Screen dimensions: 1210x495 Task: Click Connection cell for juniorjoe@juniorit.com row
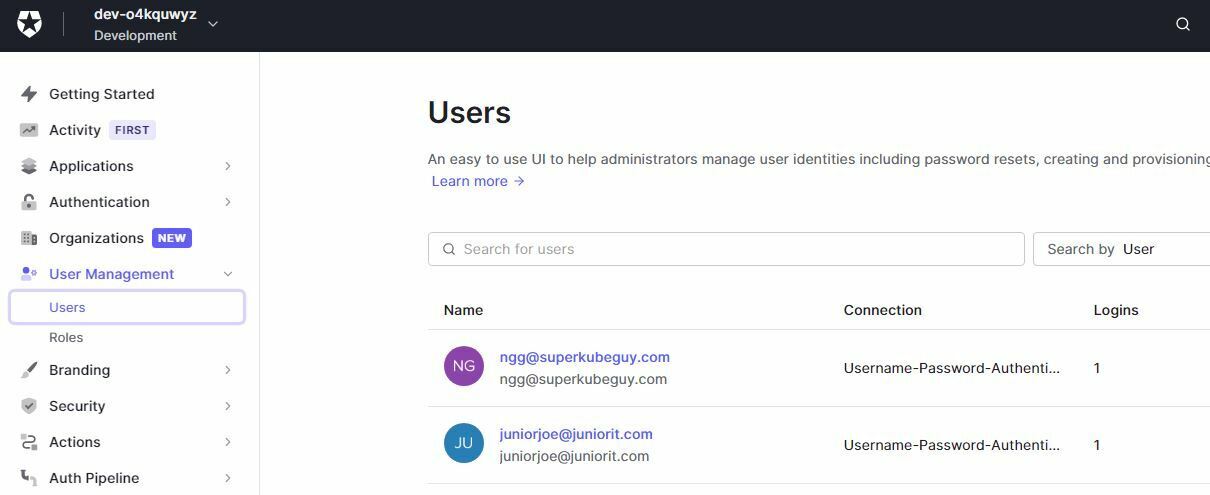point(952,445)
